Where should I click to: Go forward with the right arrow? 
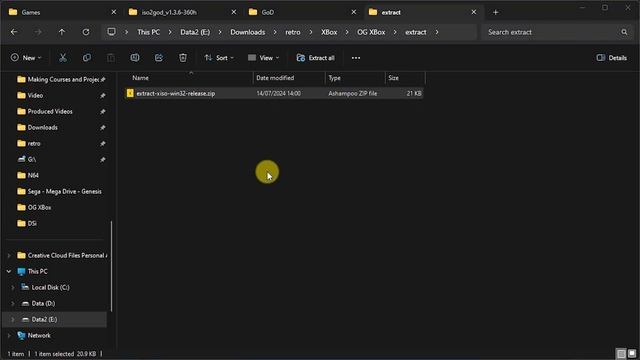click(38, 32)
